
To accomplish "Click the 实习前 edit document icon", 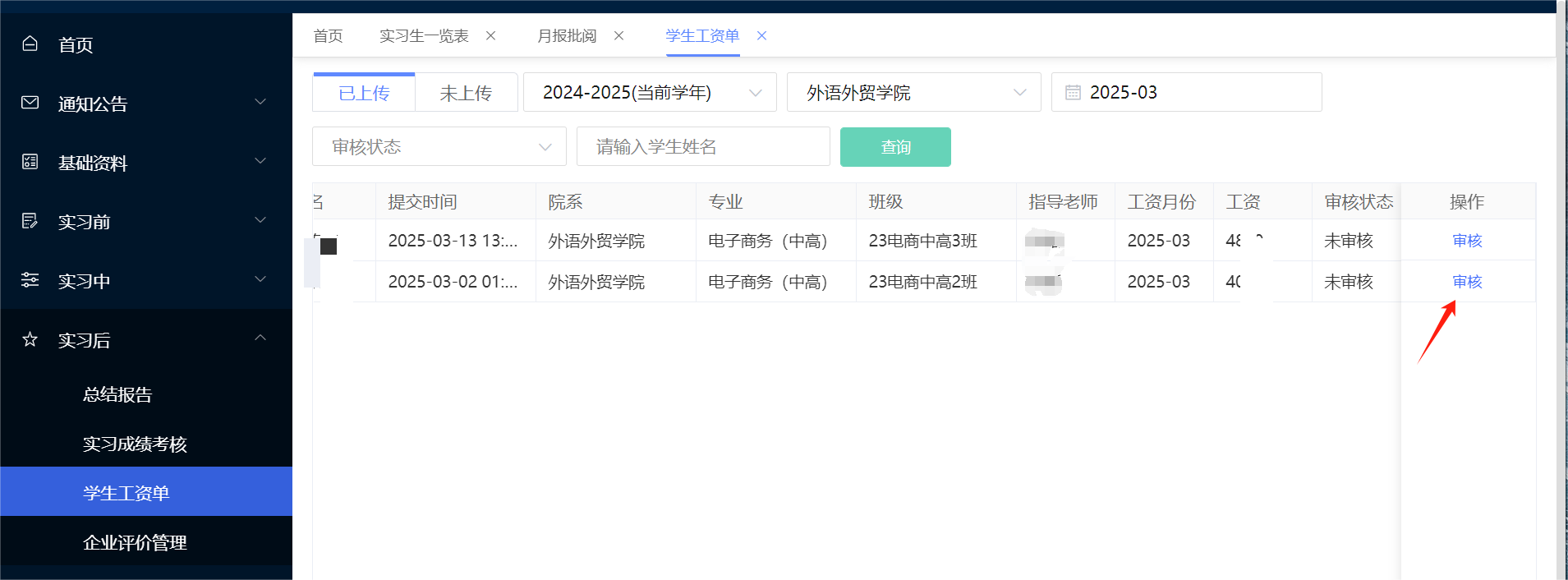I will click(x=30, y=221).
